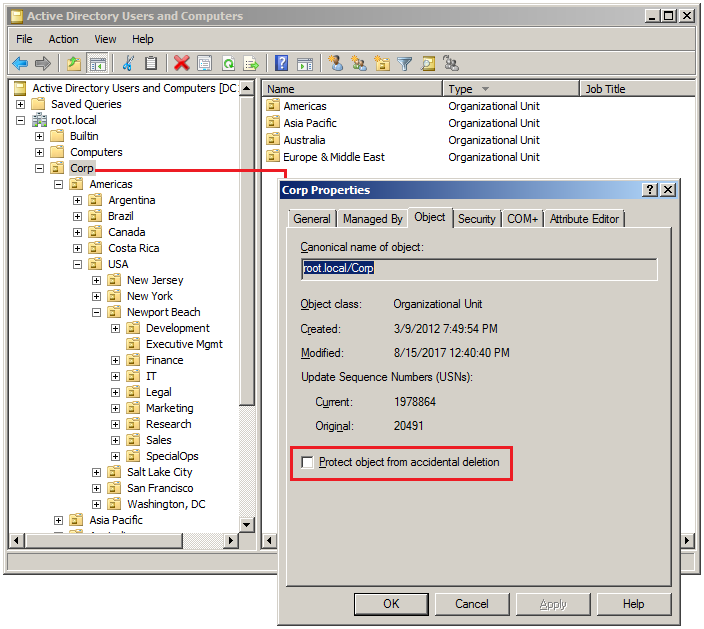This screenshot has height=629, width=704.
Task: Click the root.local domain icon in tree
Action: [x=40, y=120]
